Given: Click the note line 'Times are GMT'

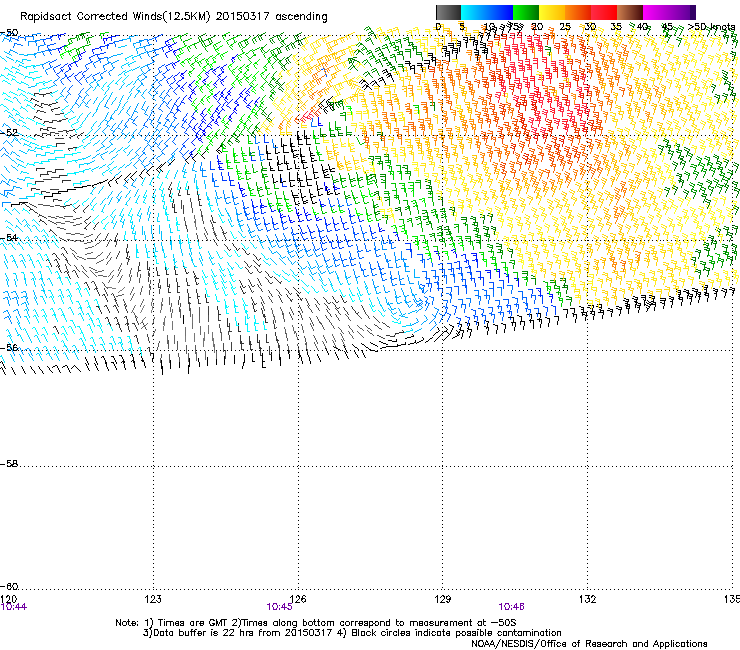Looking at the screenshot, I should tap(193, 623).
